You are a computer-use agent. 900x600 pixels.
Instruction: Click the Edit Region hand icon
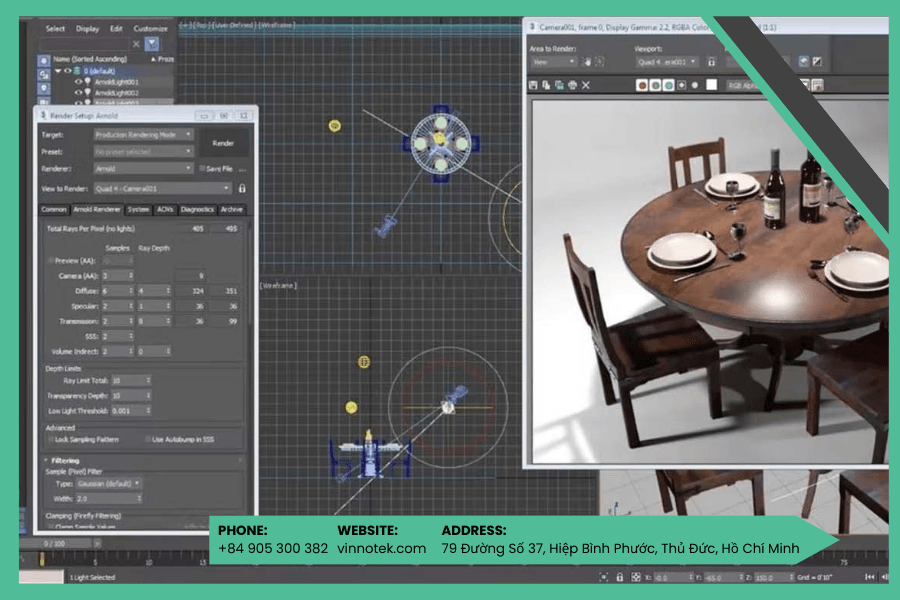click(587, 61)
